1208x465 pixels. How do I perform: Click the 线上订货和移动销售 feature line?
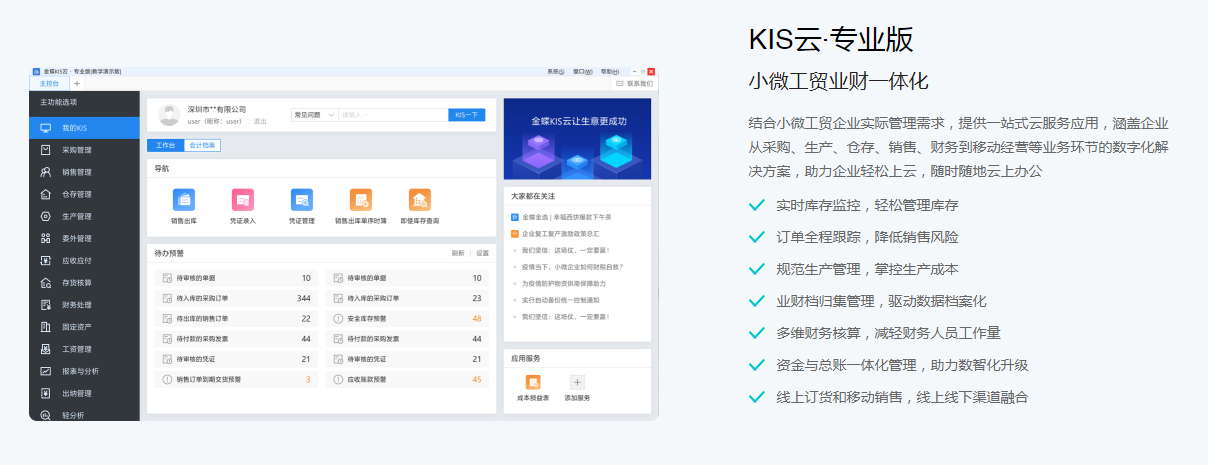[x=901, y=397]
